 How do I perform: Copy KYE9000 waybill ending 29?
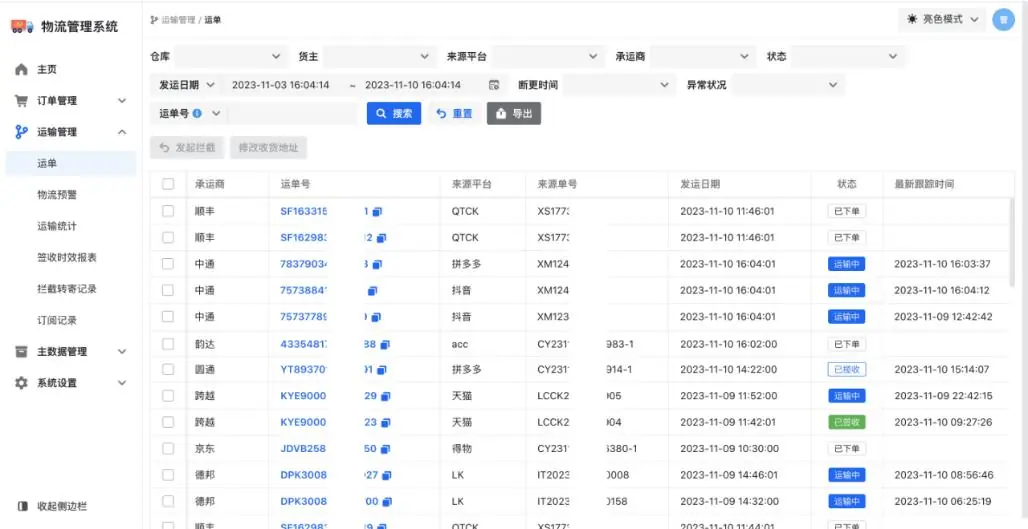pos(386,396)
